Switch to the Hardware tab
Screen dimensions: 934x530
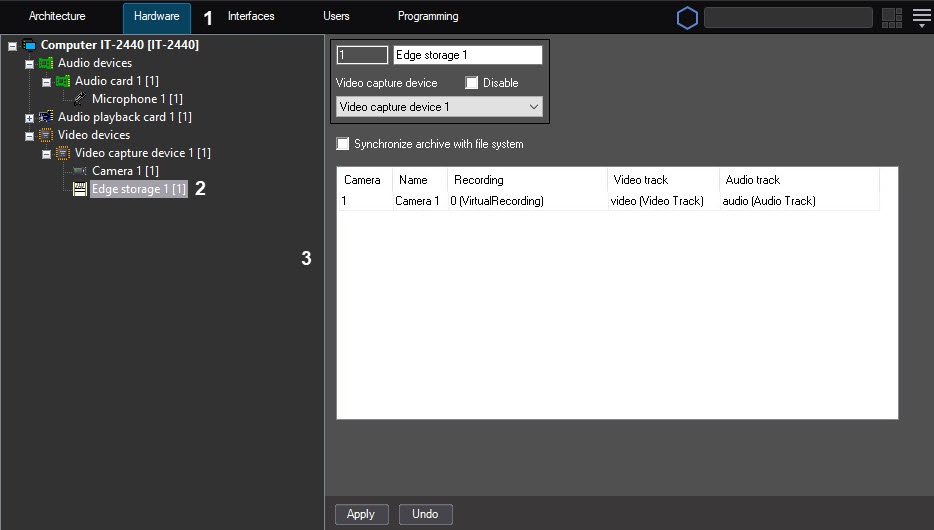tap(157, 17)
